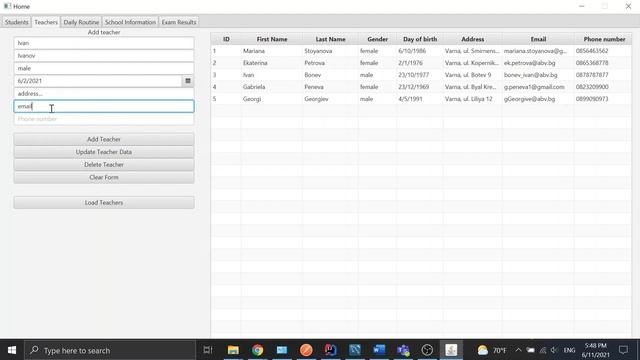Open the date picker calendar icon
Screen dimensions: 640x360
tap(188, 81)
